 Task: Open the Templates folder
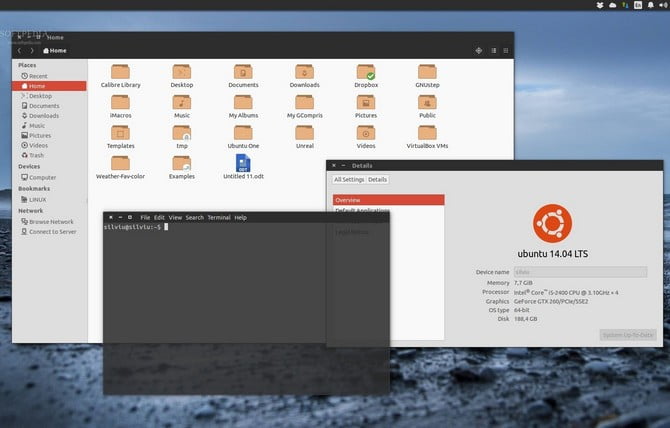(x=120, y=133)
